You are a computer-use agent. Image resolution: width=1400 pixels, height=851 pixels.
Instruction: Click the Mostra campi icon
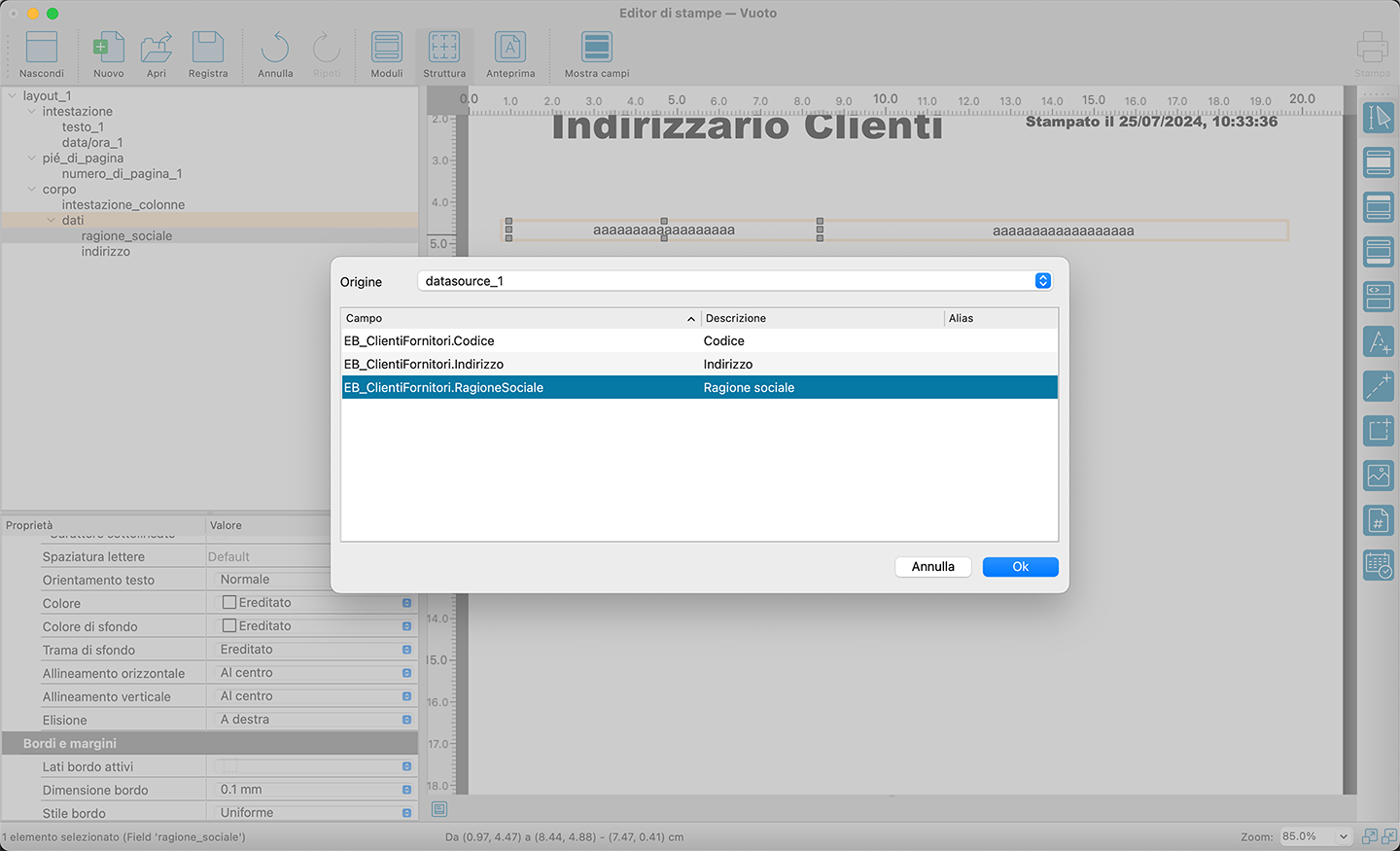596,48
